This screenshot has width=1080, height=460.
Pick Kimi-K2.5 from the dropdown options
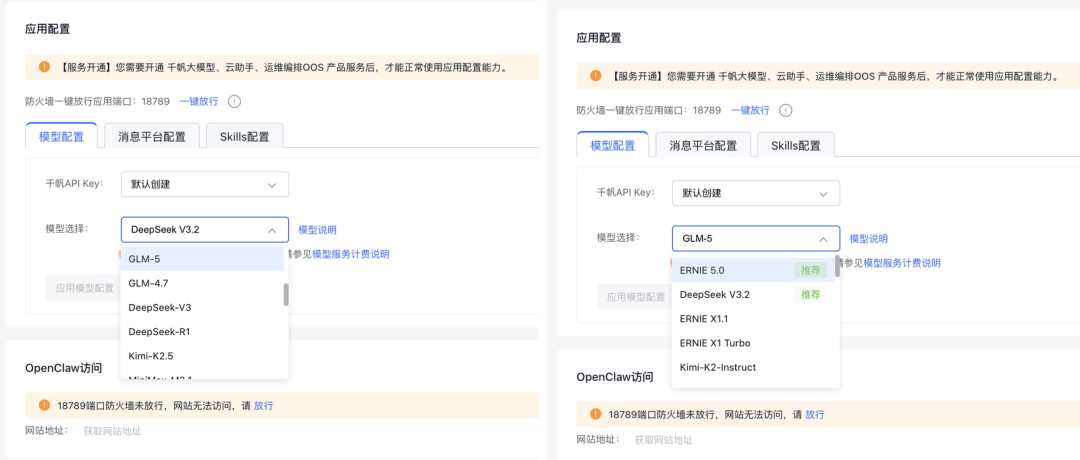151,355
